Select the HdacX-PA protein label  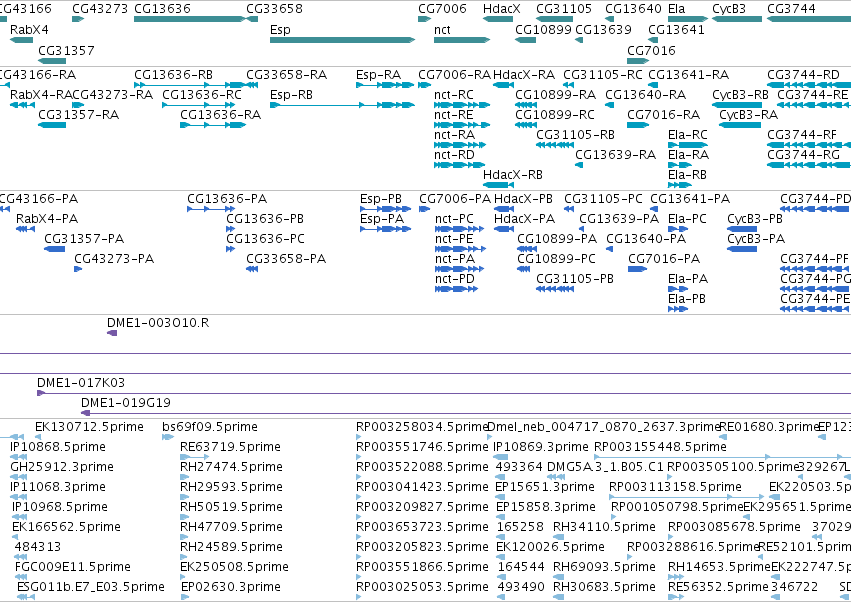(524, 219)
